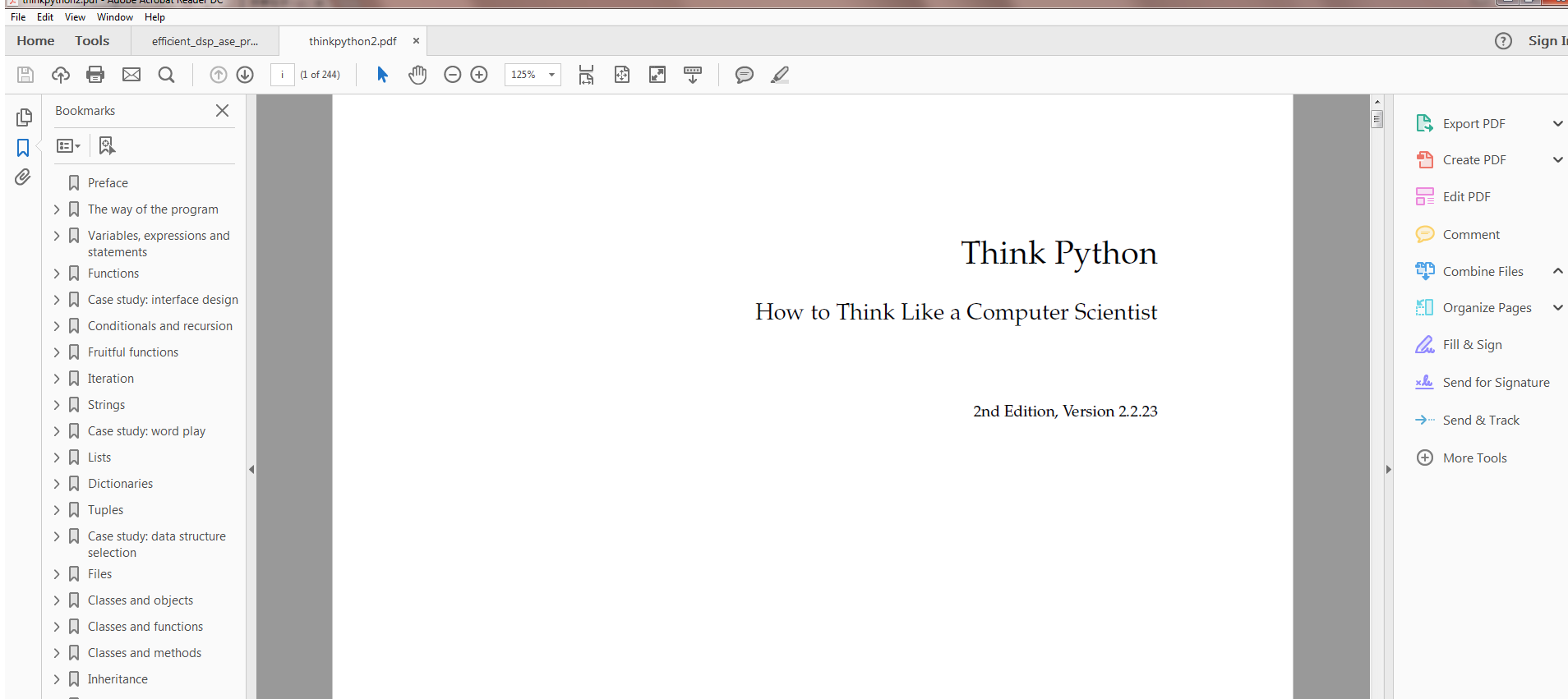The width and height of the screenshot is (1568, 699).
Task: Open the Page Thumbnails panel icon
Action: tap(24, 117)
